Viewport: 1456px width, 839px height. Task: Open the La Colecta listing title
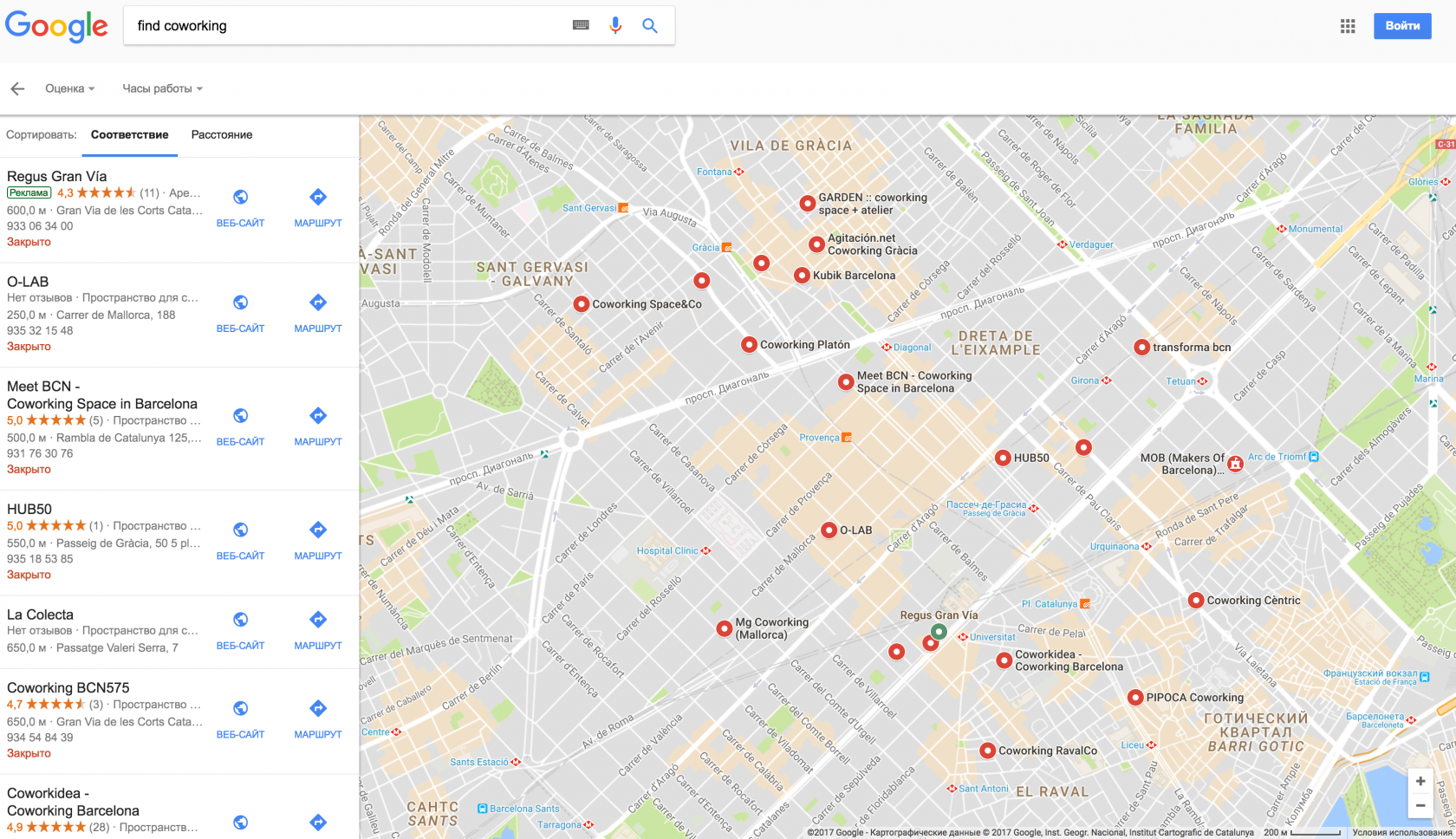coord(40,615)
